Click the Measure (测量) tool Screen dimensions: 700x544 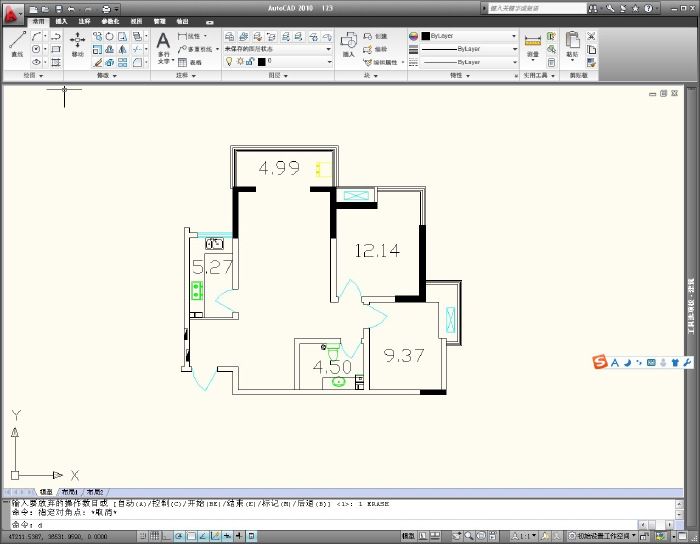coord(532,45)
